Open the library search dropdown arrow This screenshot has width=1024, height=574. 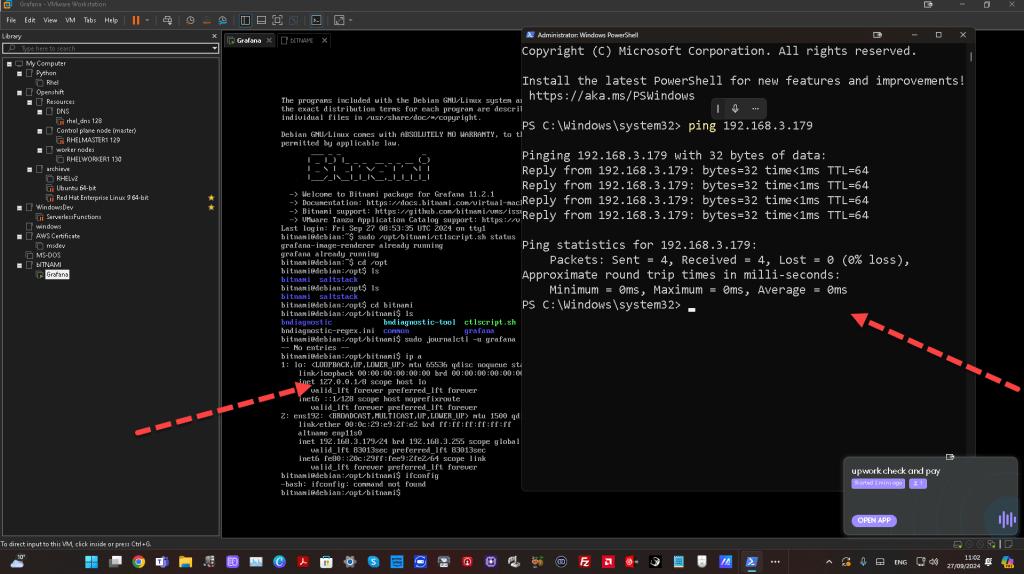tap(214, 48)
